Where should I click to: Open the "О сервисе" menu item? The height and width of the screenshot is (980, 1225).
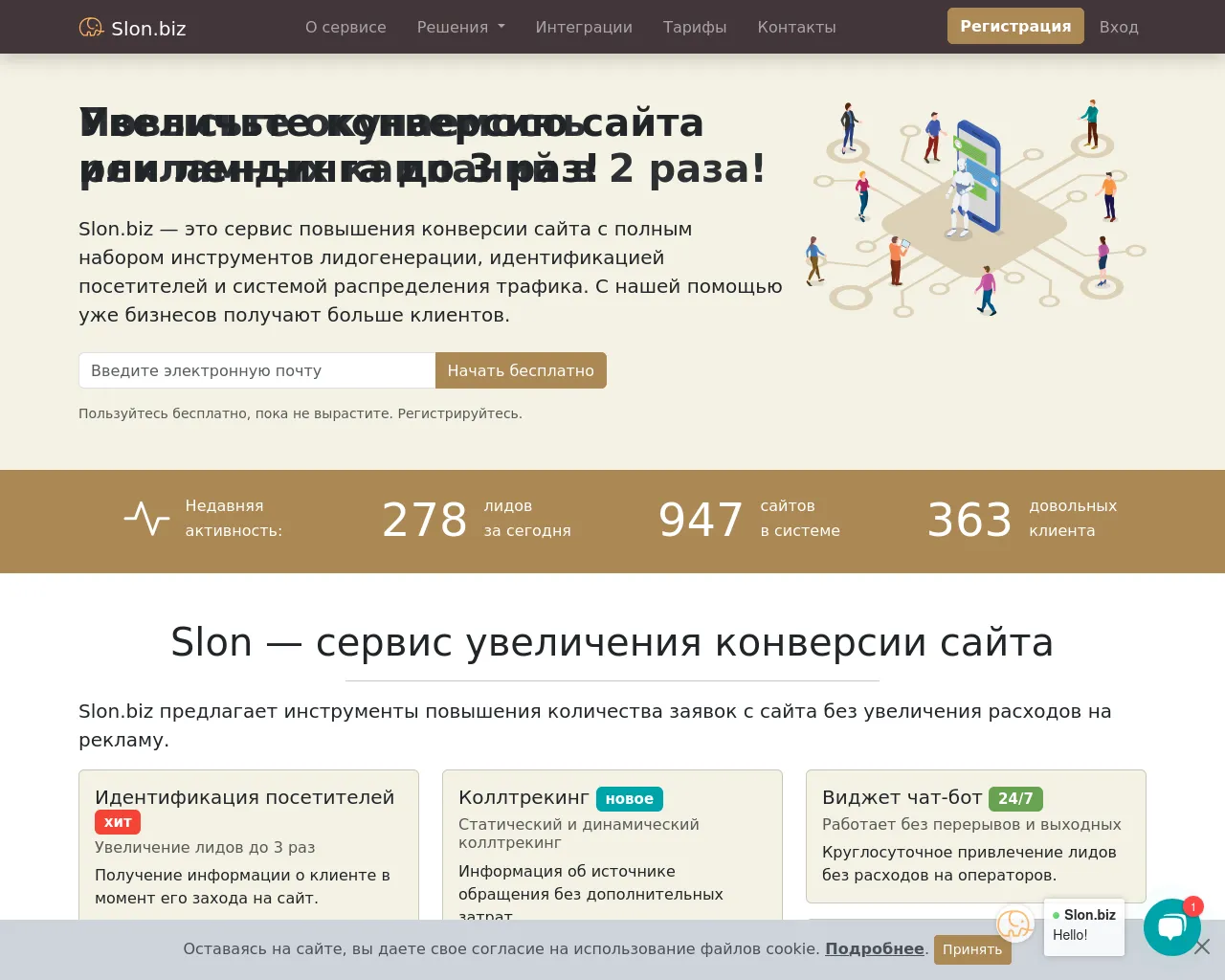coord(345,27)
